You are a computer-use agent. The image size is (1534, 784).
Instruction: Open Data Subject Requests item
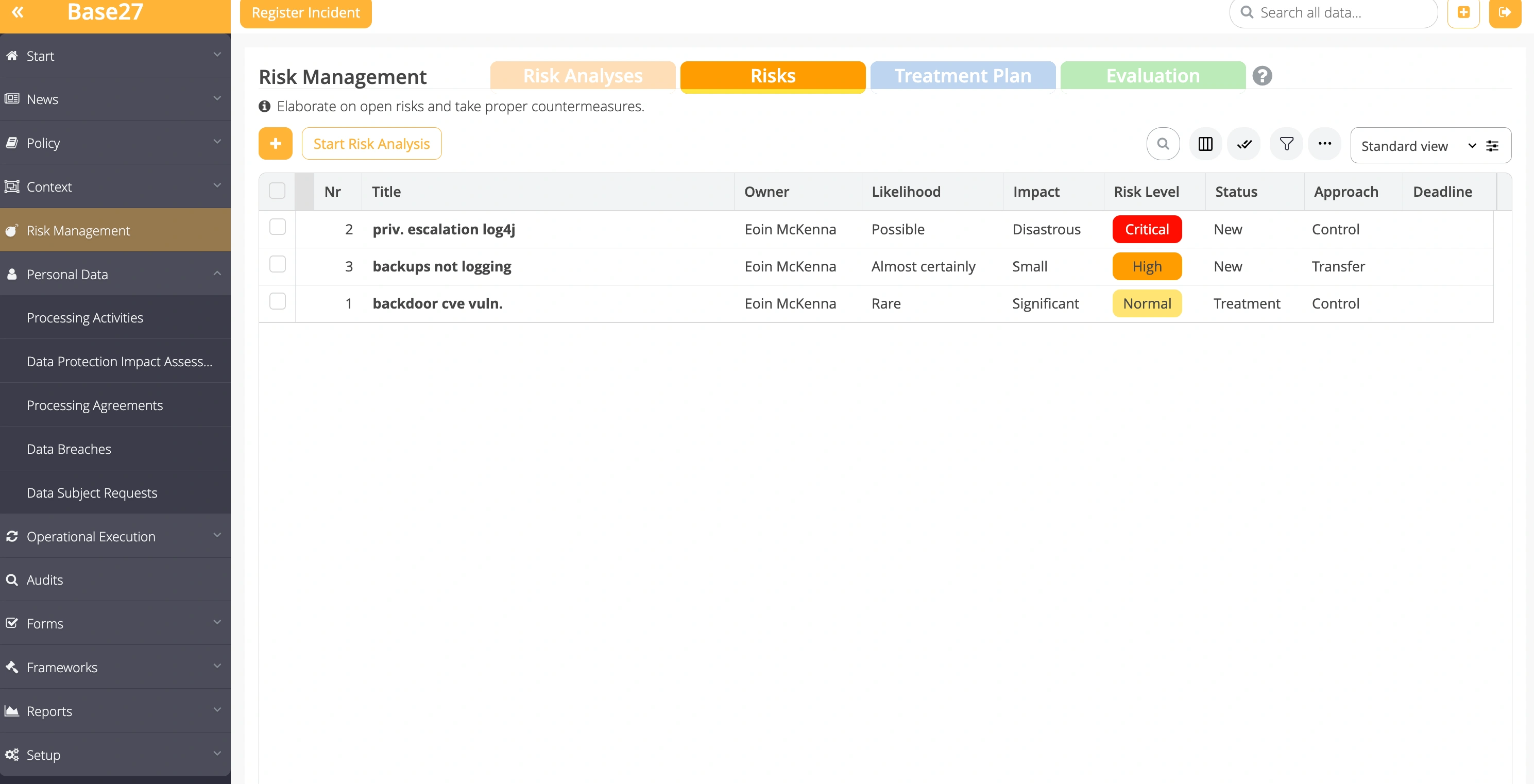coord(115,492)
